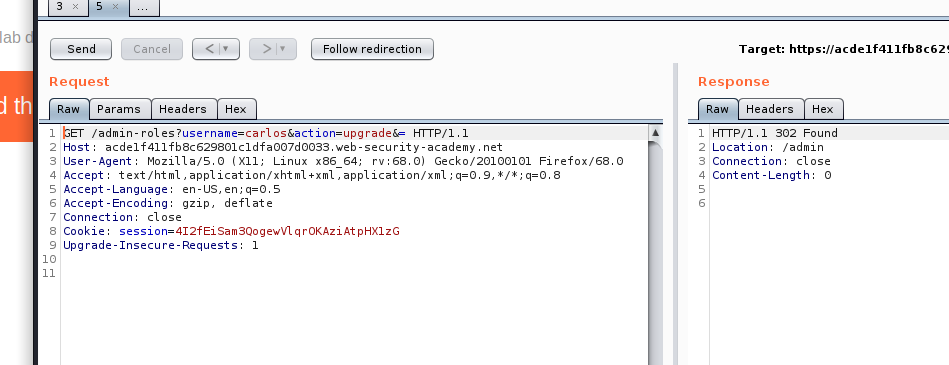The height and width of the screenshot is (365, 949).
Task: Open the Response Hex tab
Action: [x=823, y=109]
